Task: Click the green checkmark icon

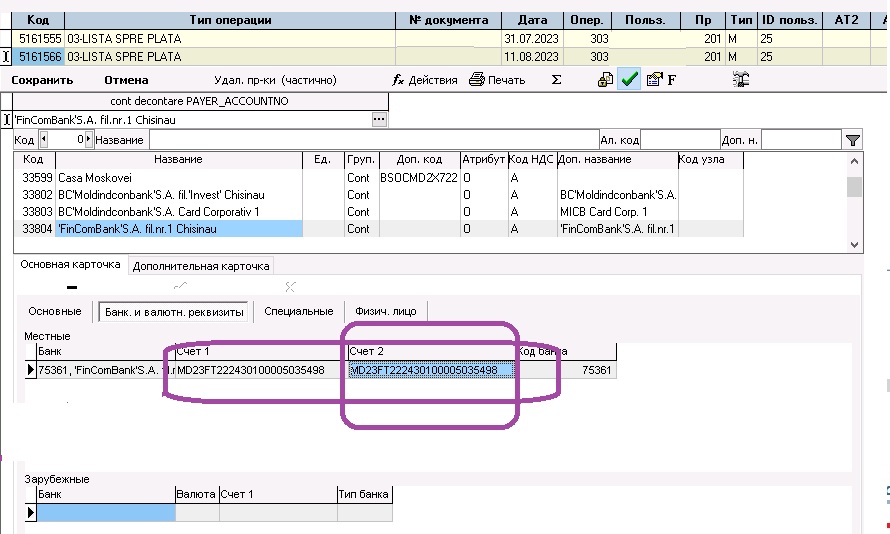Action: pyautogui.click(x=629, y=79)
